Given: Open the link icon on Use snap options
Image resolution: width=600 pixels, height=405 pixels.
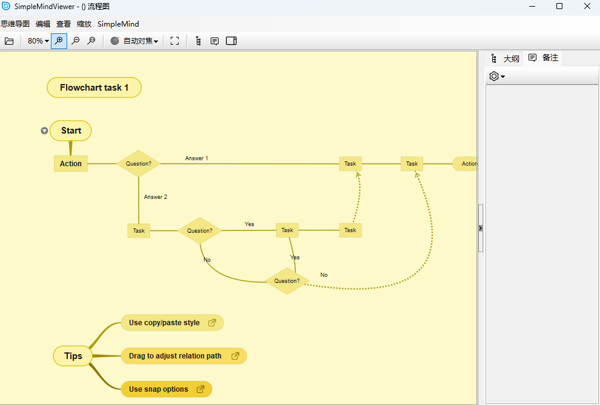Looking at the screenshot, I should pyautogui.click(x=200, y=389).
